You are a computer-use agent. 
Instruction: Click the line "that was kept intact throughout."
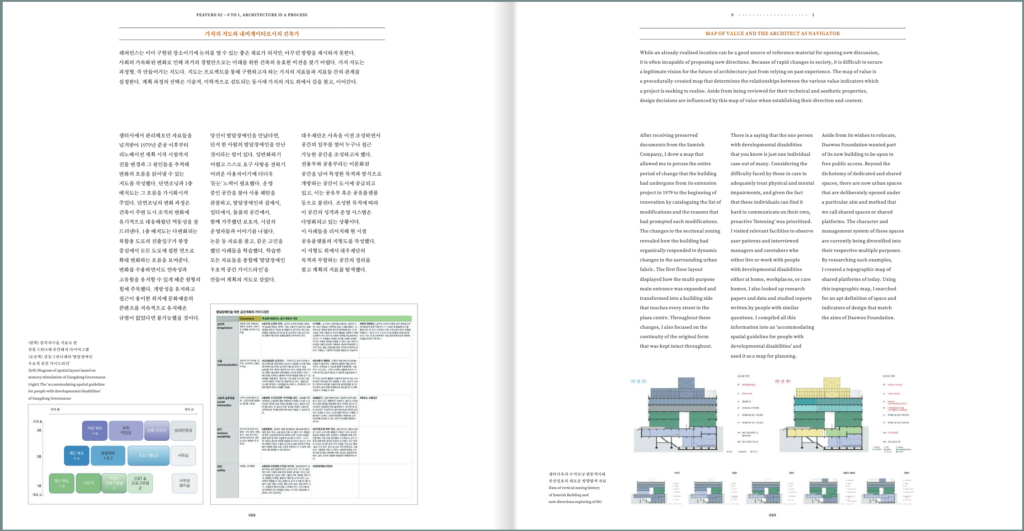click(x=675, y=346)
